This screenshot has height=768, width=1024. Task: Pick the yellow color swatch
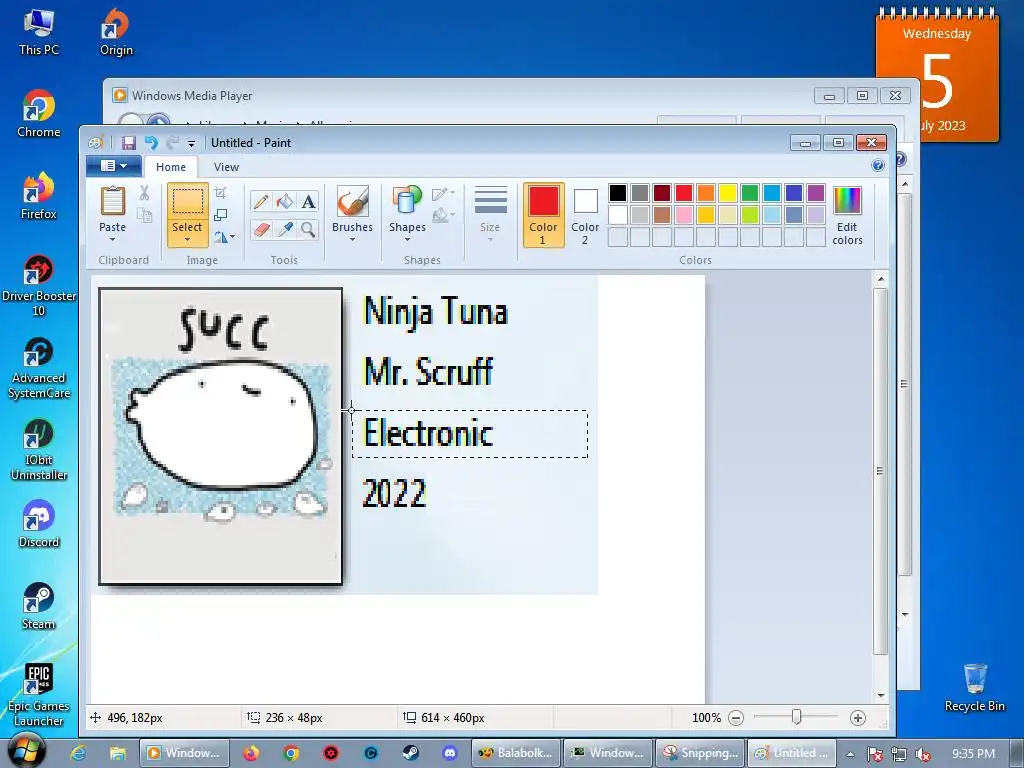(728, 193)
